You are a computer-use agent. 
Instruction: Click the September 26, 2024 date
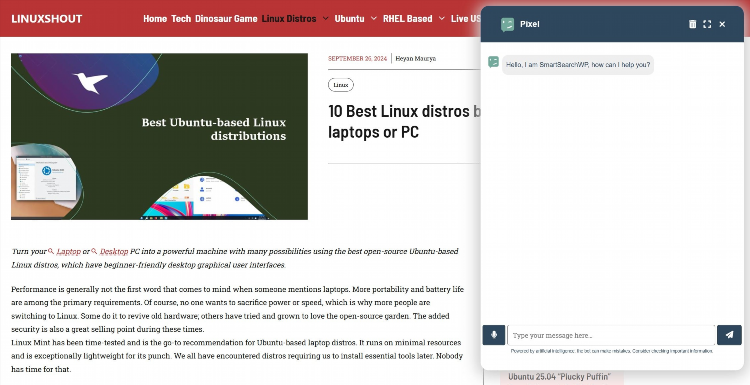357,58
